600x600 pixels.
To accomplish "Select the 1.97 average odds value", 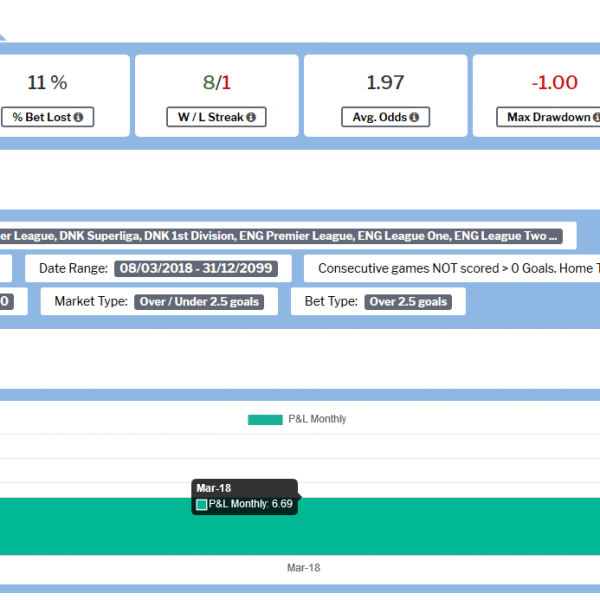I will point(385,82).
